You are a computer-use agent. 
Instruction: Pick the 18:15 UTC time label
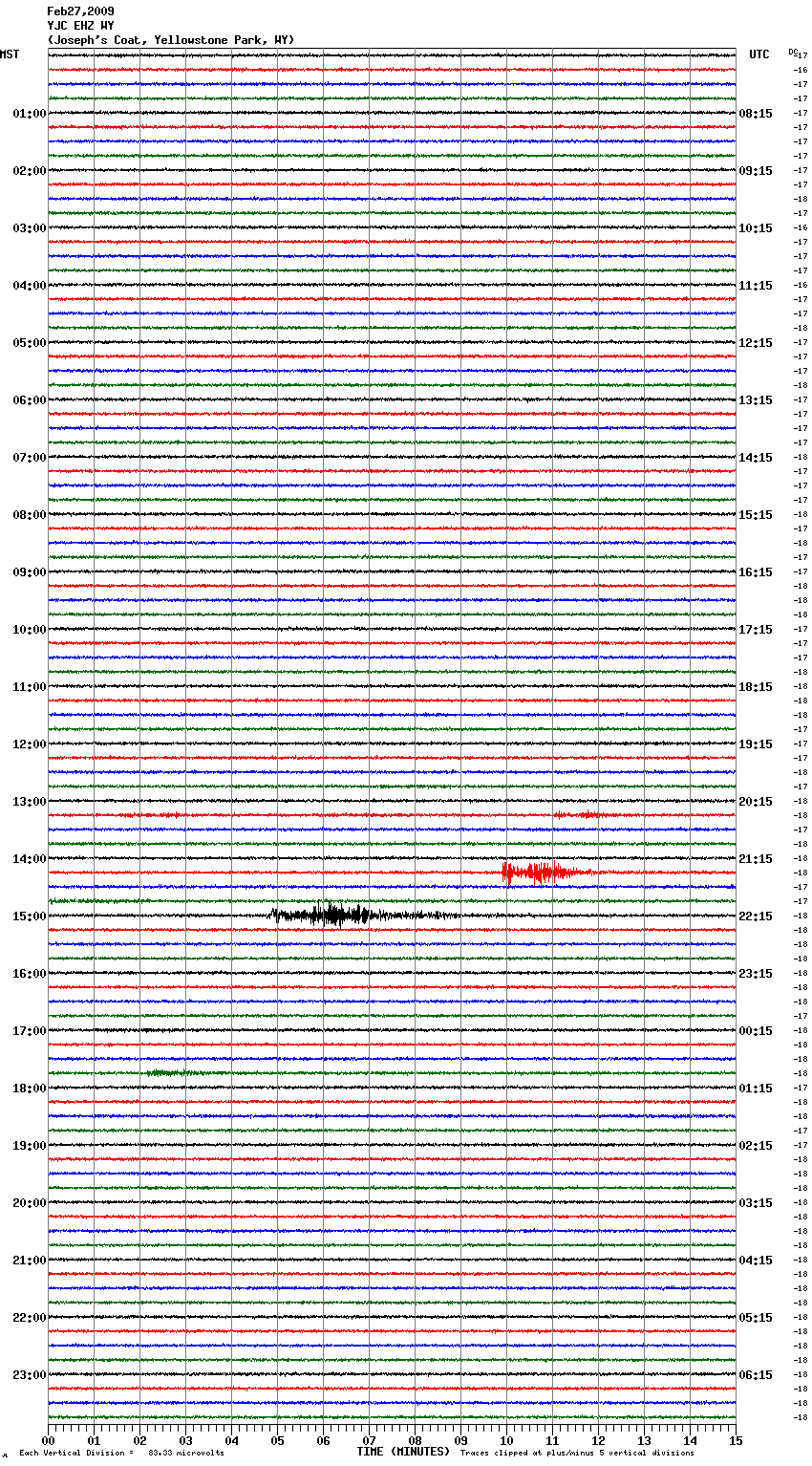[756, 687]
